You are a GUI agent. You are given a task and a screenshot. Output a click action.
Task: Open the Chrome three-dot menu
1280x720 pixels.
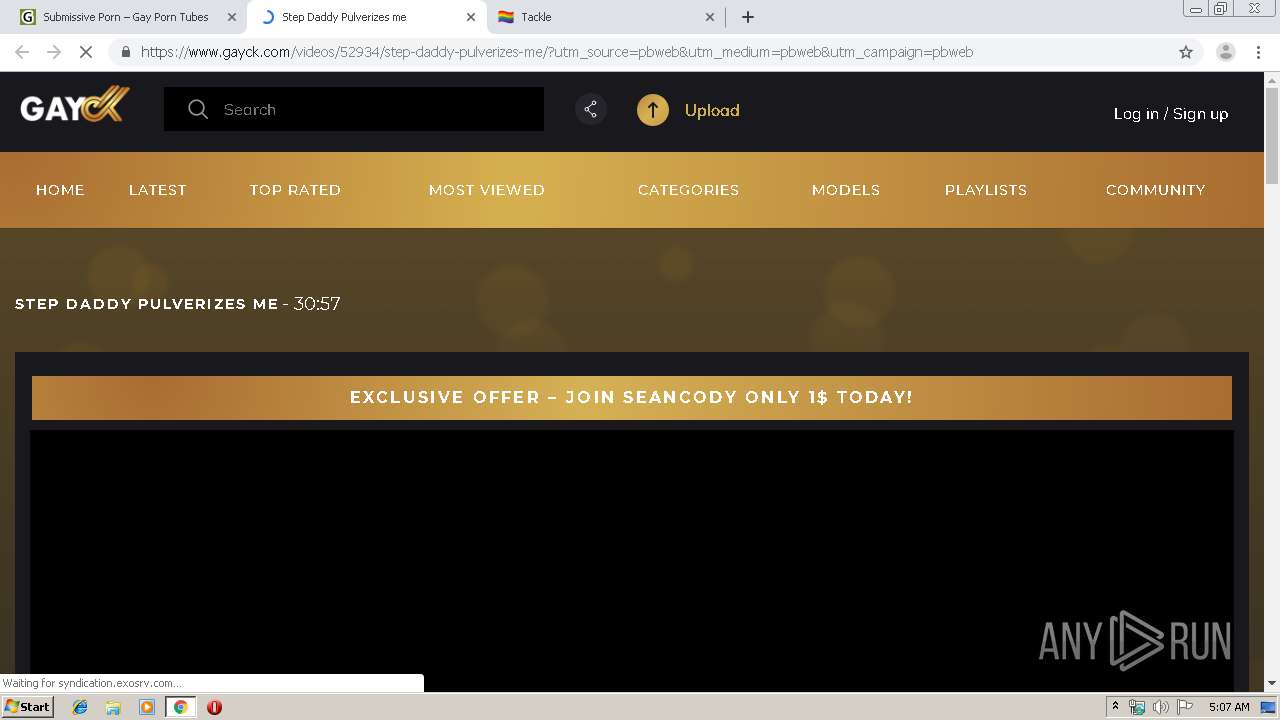pyautogui.click(x=1259, y=52)
